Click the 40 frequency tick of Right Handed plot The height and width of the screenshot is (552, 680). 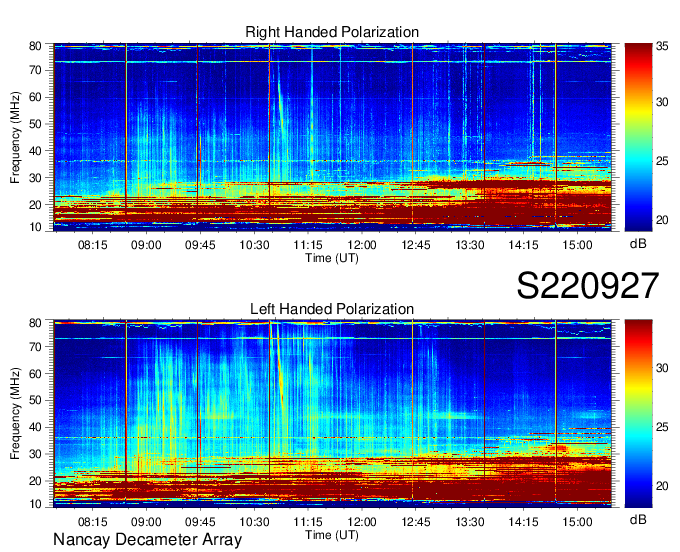[35, 151]
